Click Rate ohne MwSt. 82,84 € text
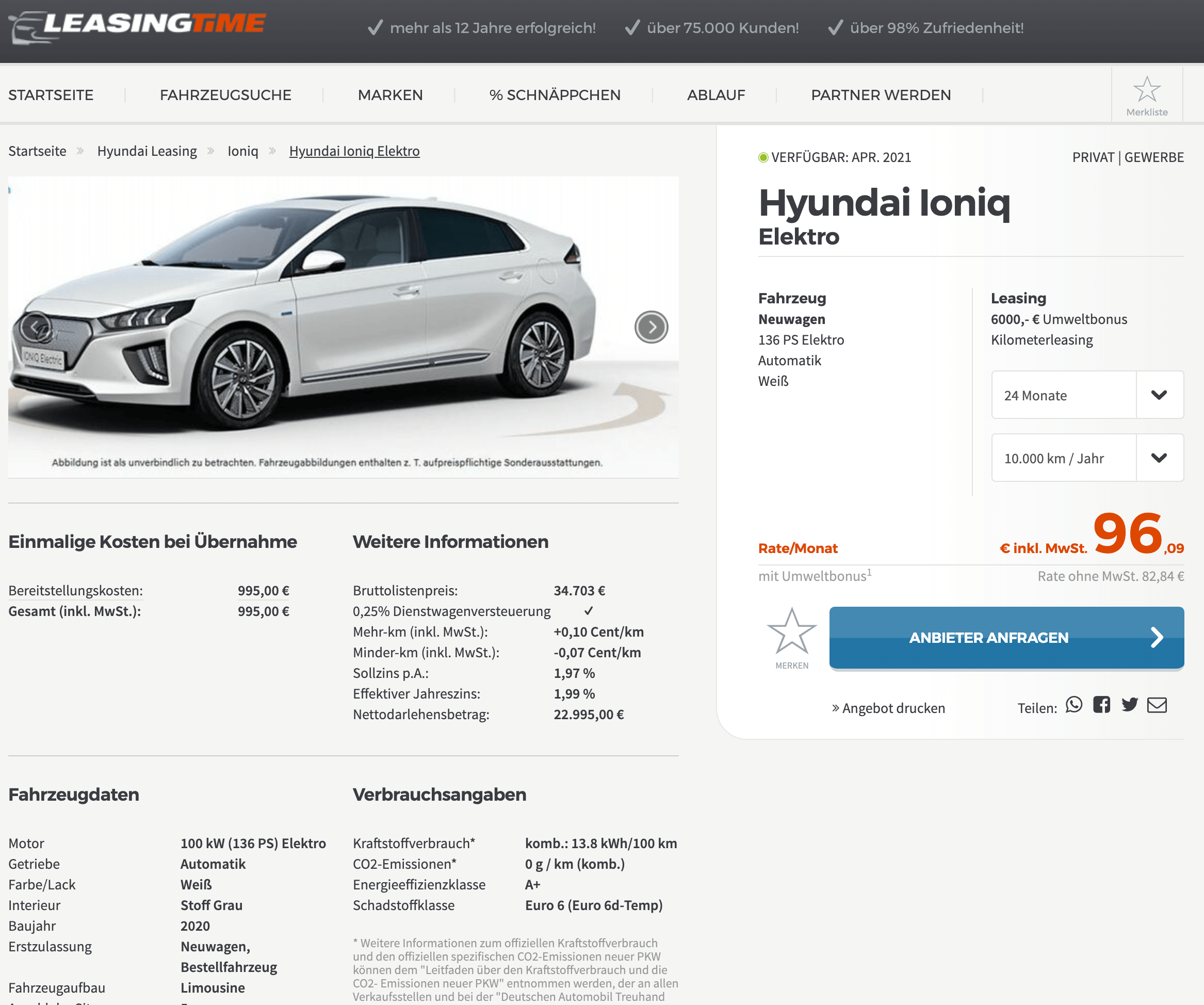Screen dimensions: 1204x1005 coord(1111,576)
